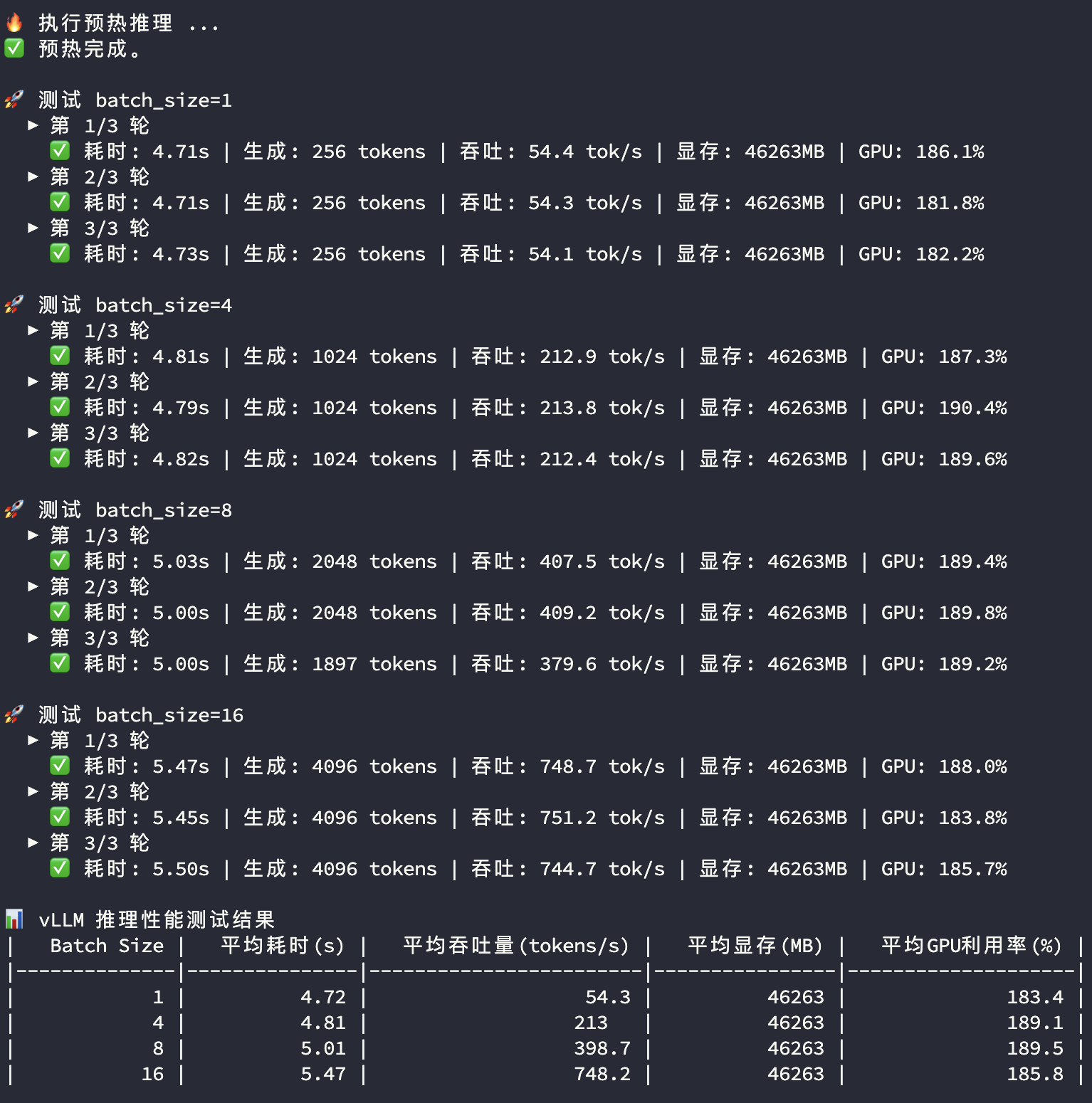Click the 748.2 throughput value in results table
This screenshot has height=1103, width=1092.
(601, 1073)
